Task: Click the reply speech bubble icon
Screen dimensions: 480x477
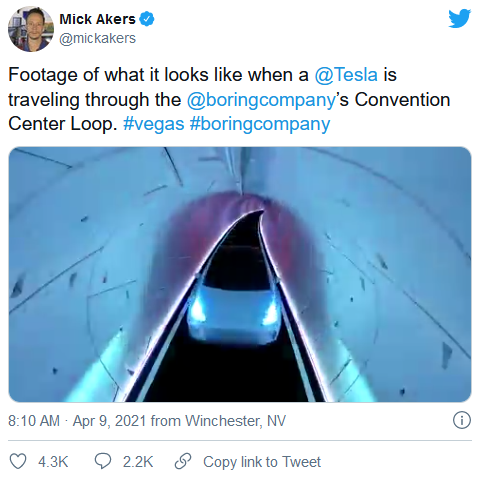Action: click(103, 461)
